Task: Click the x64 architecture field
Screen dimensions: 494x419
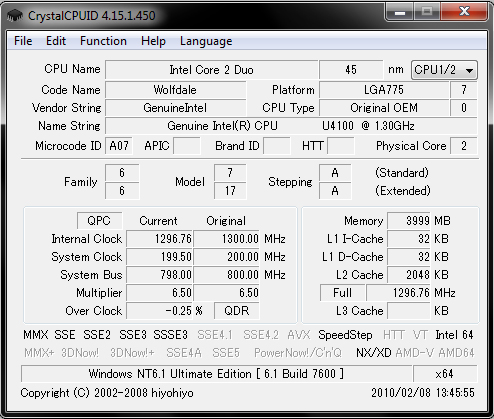Action: click(445, 374)
